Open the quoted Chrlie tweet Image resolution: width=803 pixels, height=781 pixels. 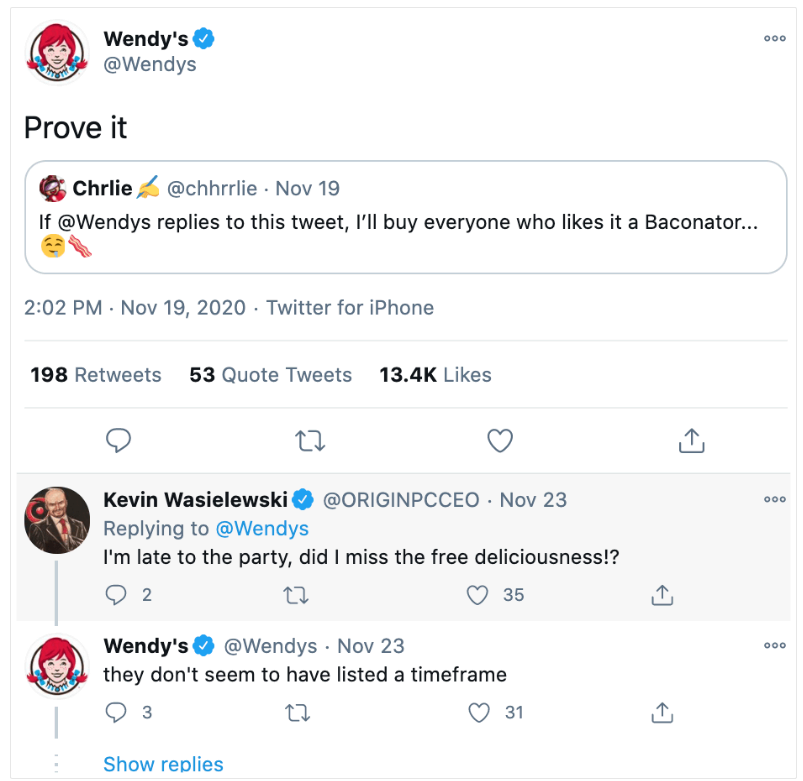click(x=406, y=217)
